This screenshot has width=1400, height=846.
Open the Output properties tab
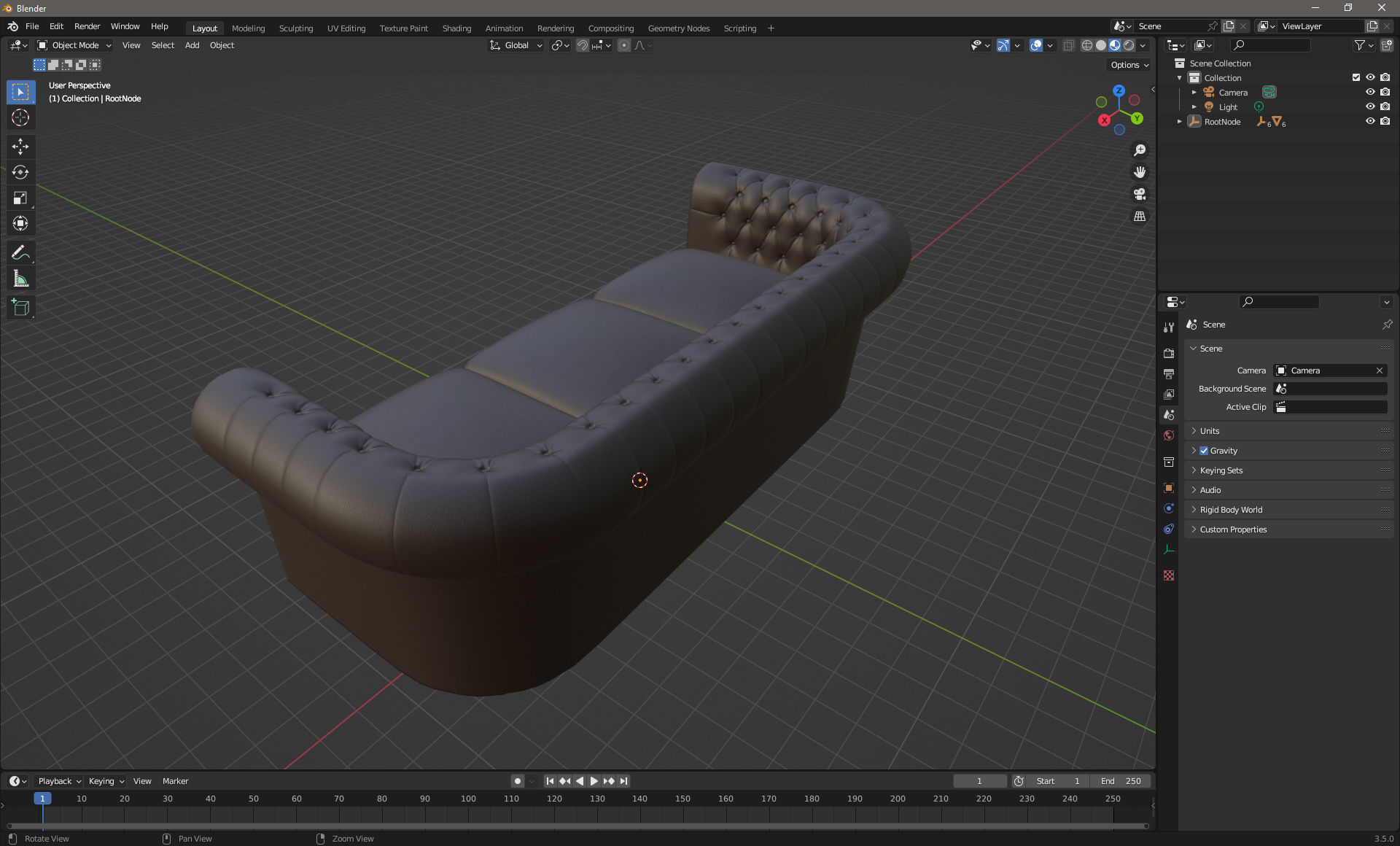point(1169,373)
